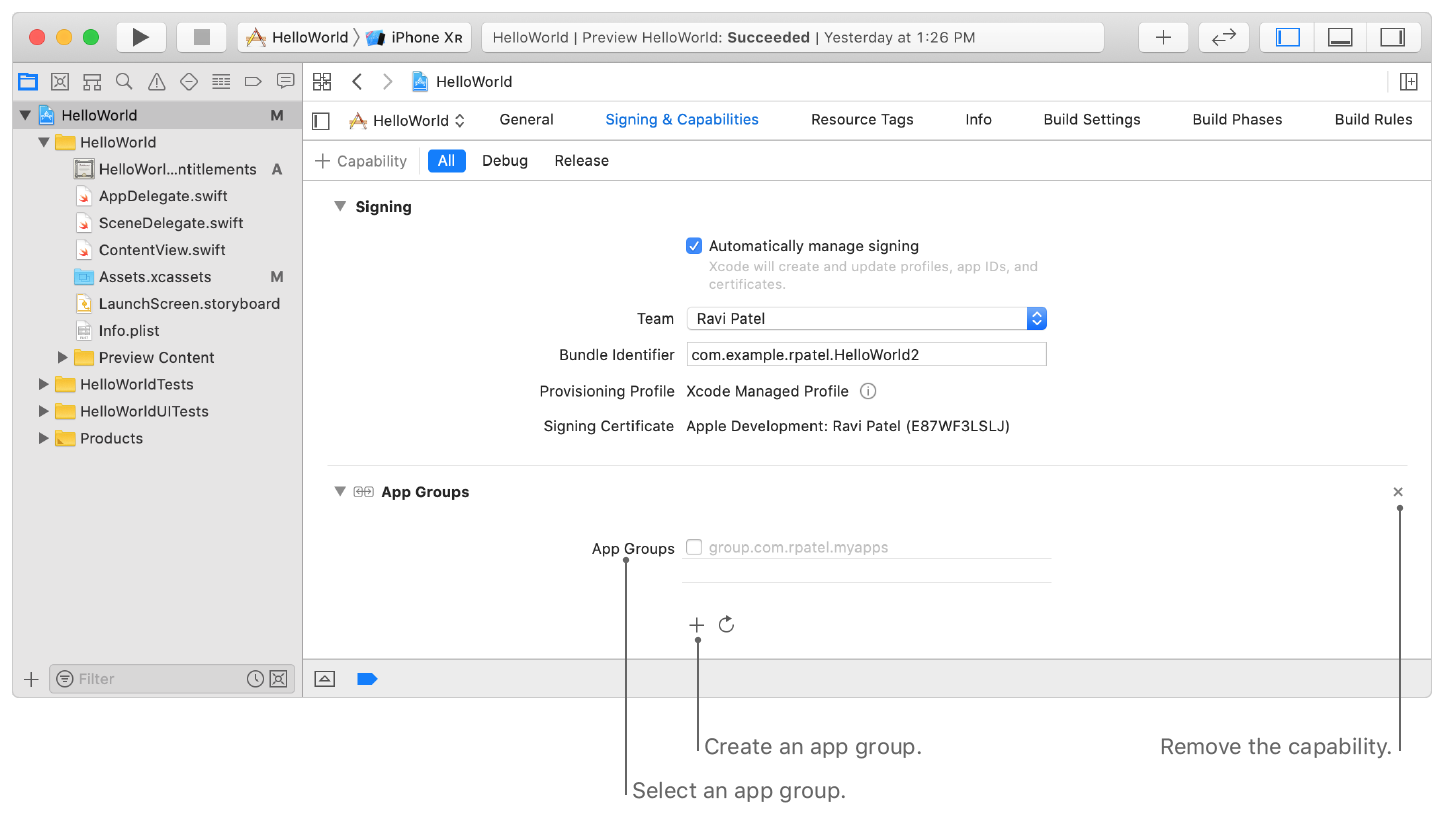Toggle project and targets list sidebar

tap(321, 121)
